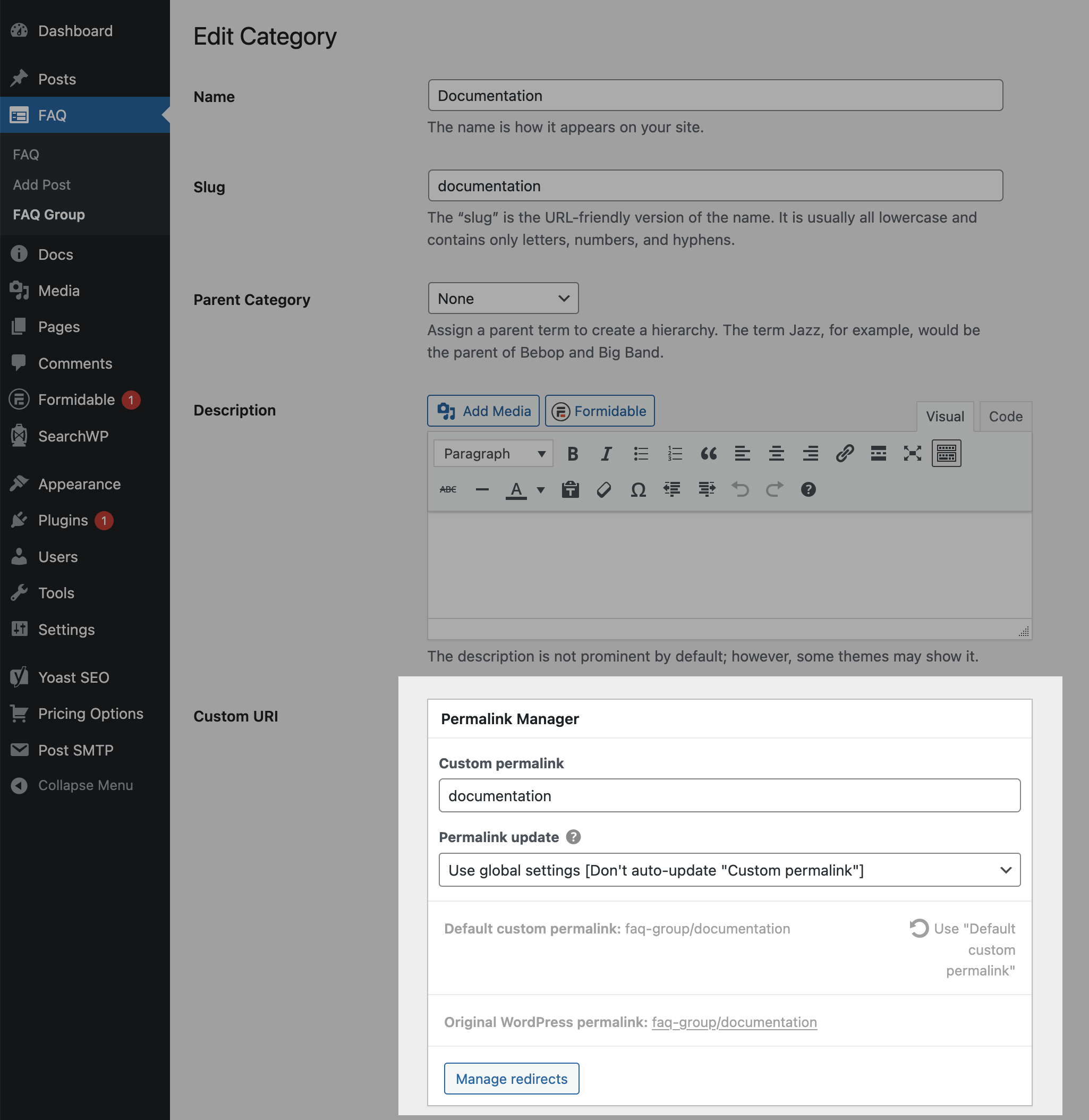Expand the Permalink update select box
The height and width of the screenshot is (1120, 1089).
729,870
